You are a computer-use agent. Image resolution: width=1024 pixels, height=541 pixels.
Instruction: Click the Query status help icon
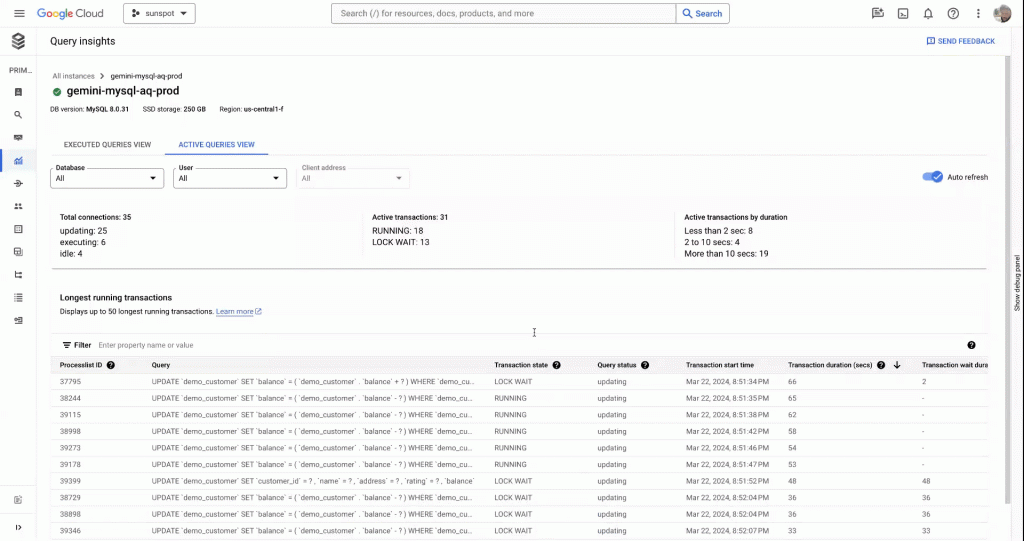coord(645,365)
